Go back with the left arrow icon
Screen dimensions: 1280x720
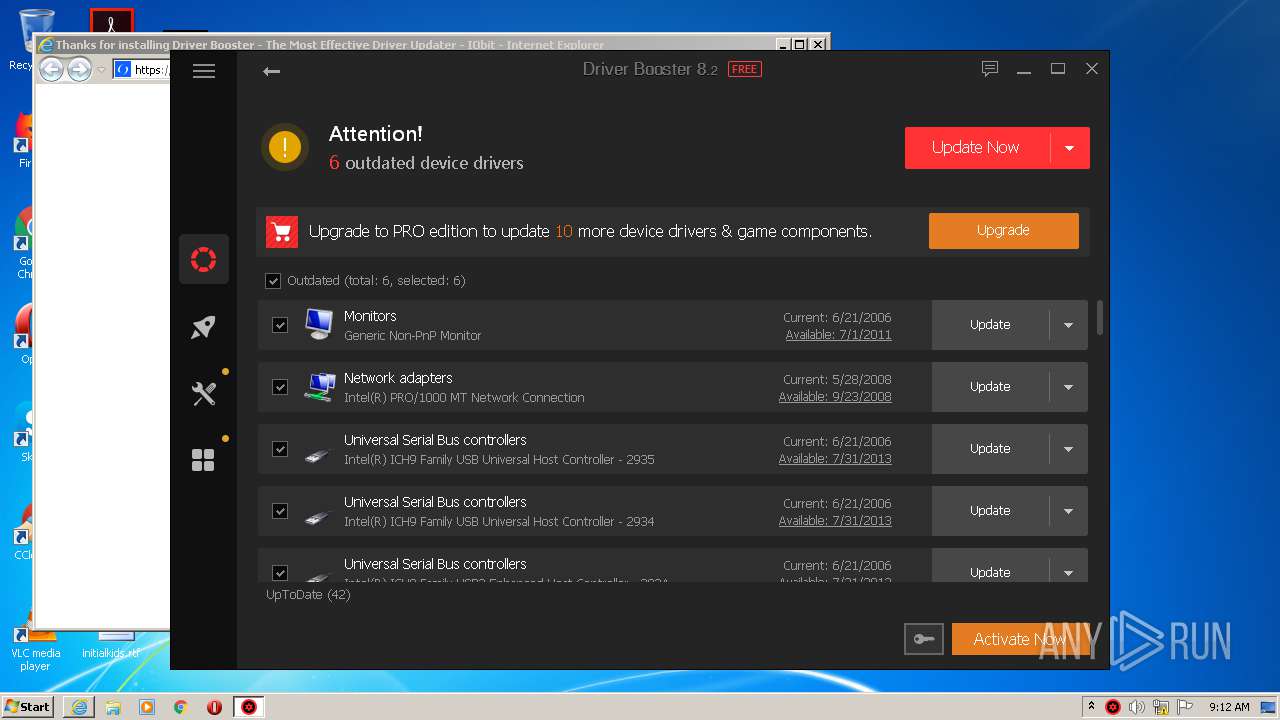coord(271,71)
